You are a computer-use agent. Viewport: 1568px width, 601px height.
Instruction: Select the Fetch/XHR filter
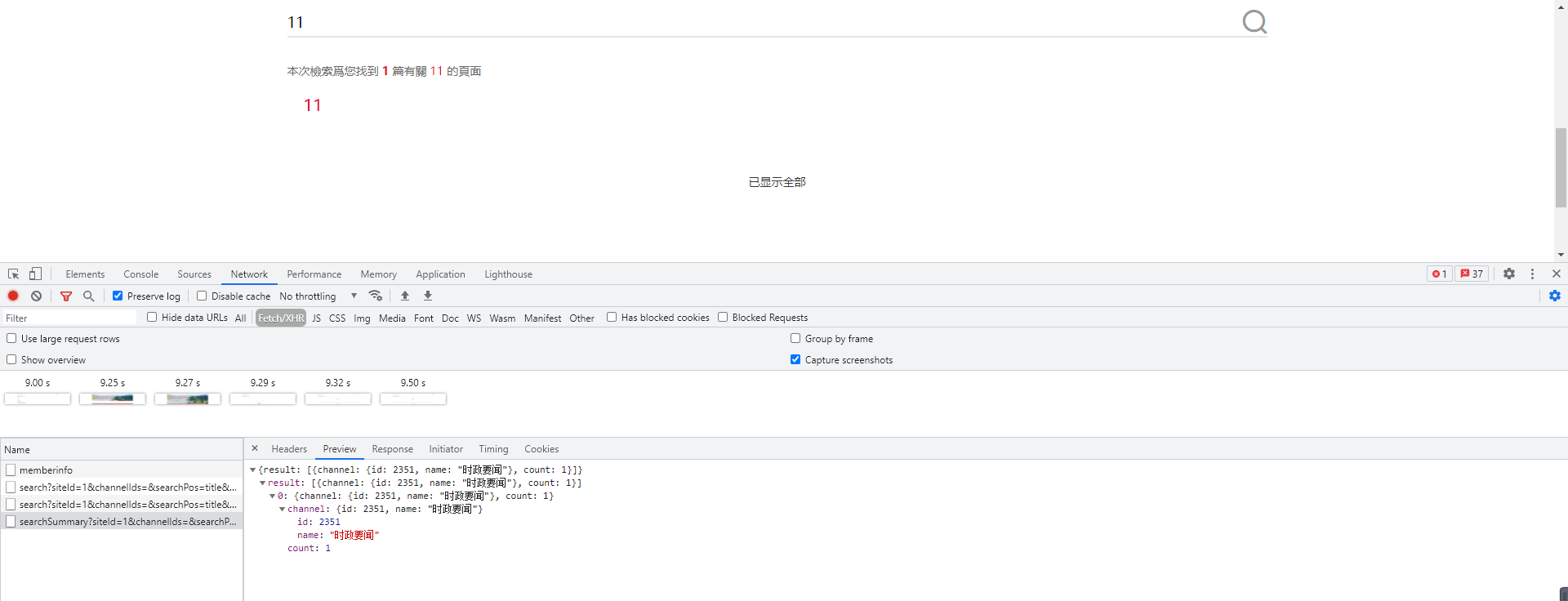tap(281, 318)
